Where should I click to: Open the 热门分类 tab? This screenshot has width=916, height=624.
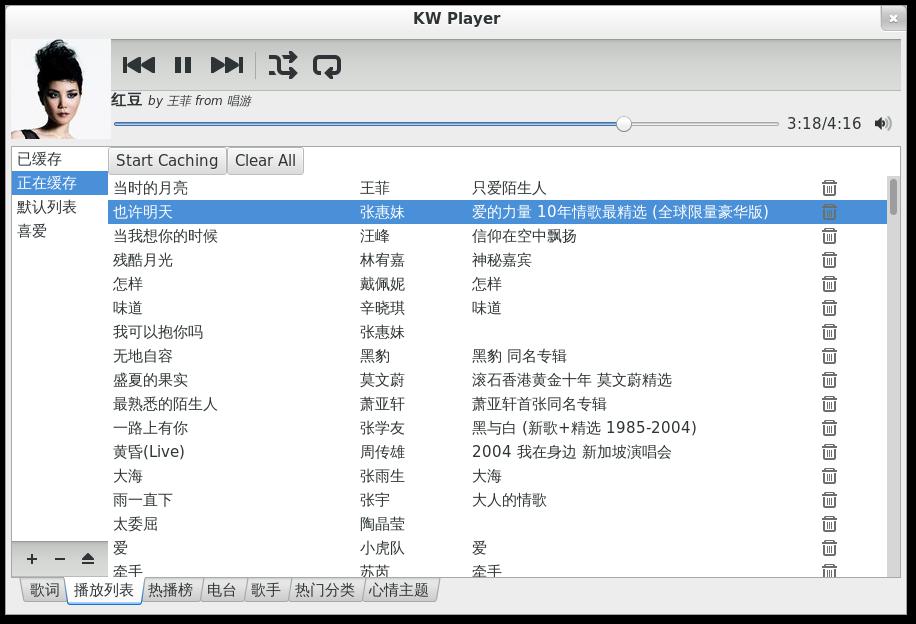pos(324,590)
